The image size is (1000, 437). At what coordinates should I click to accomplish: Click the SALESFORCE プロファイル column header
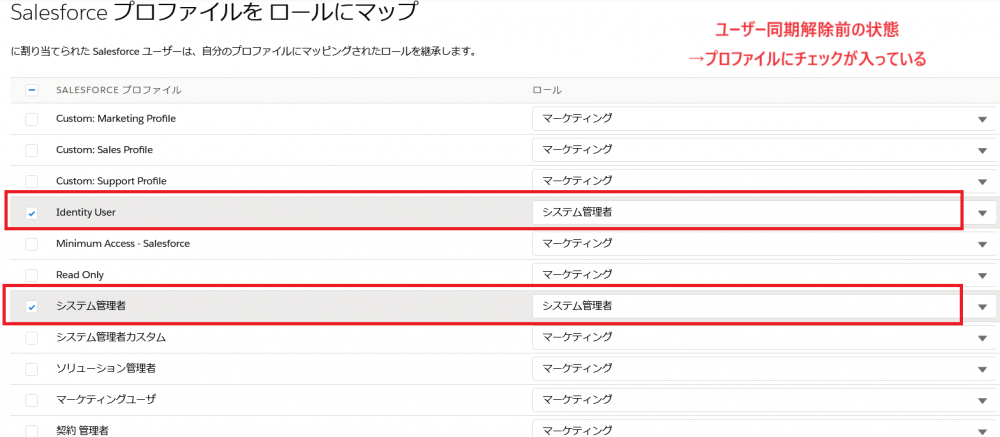(x=119, y=91)
